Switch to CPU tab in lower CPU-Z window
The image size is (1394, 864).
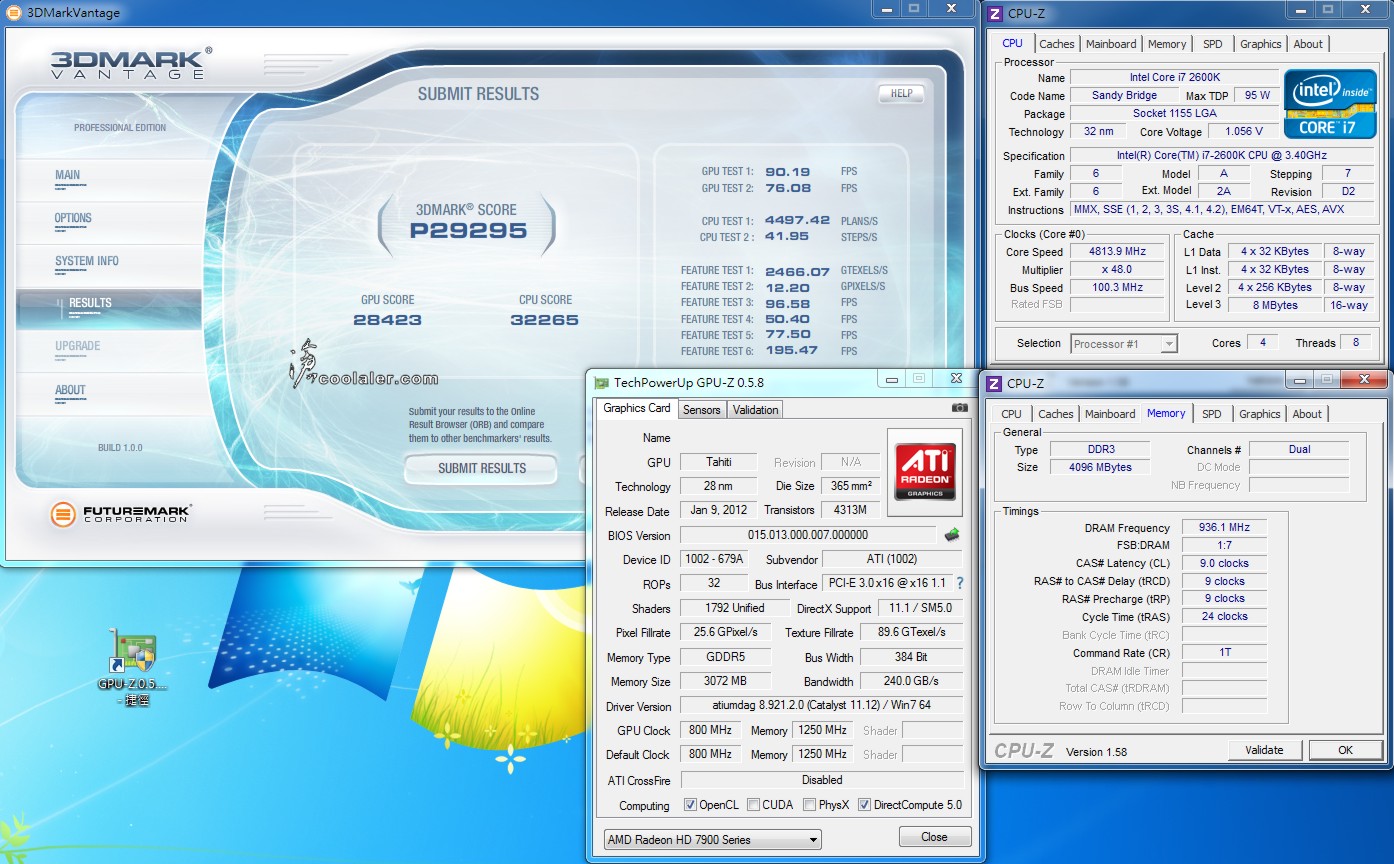(x=1012, y=414)
